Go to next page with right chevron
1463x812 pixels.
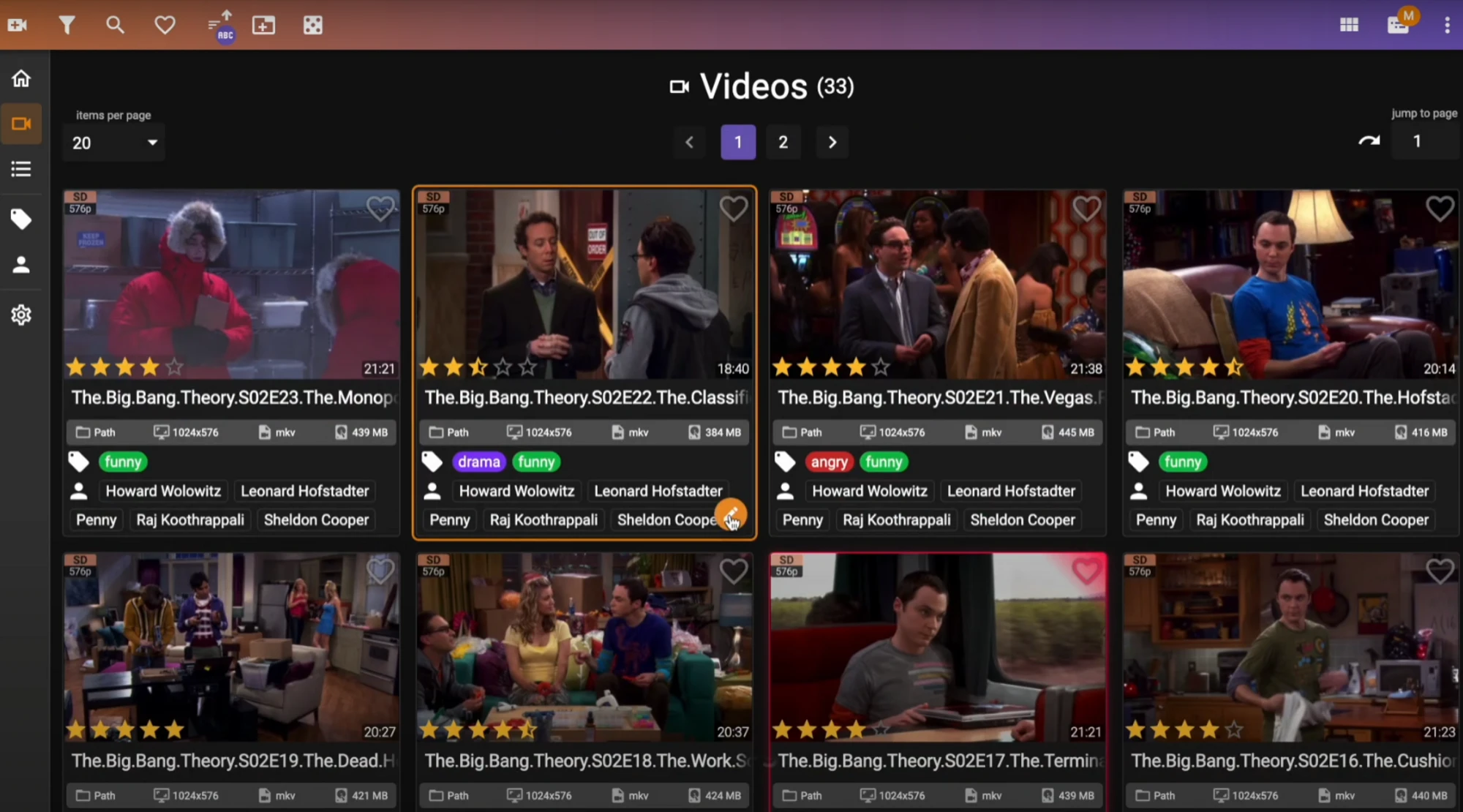tap(832, 142)
